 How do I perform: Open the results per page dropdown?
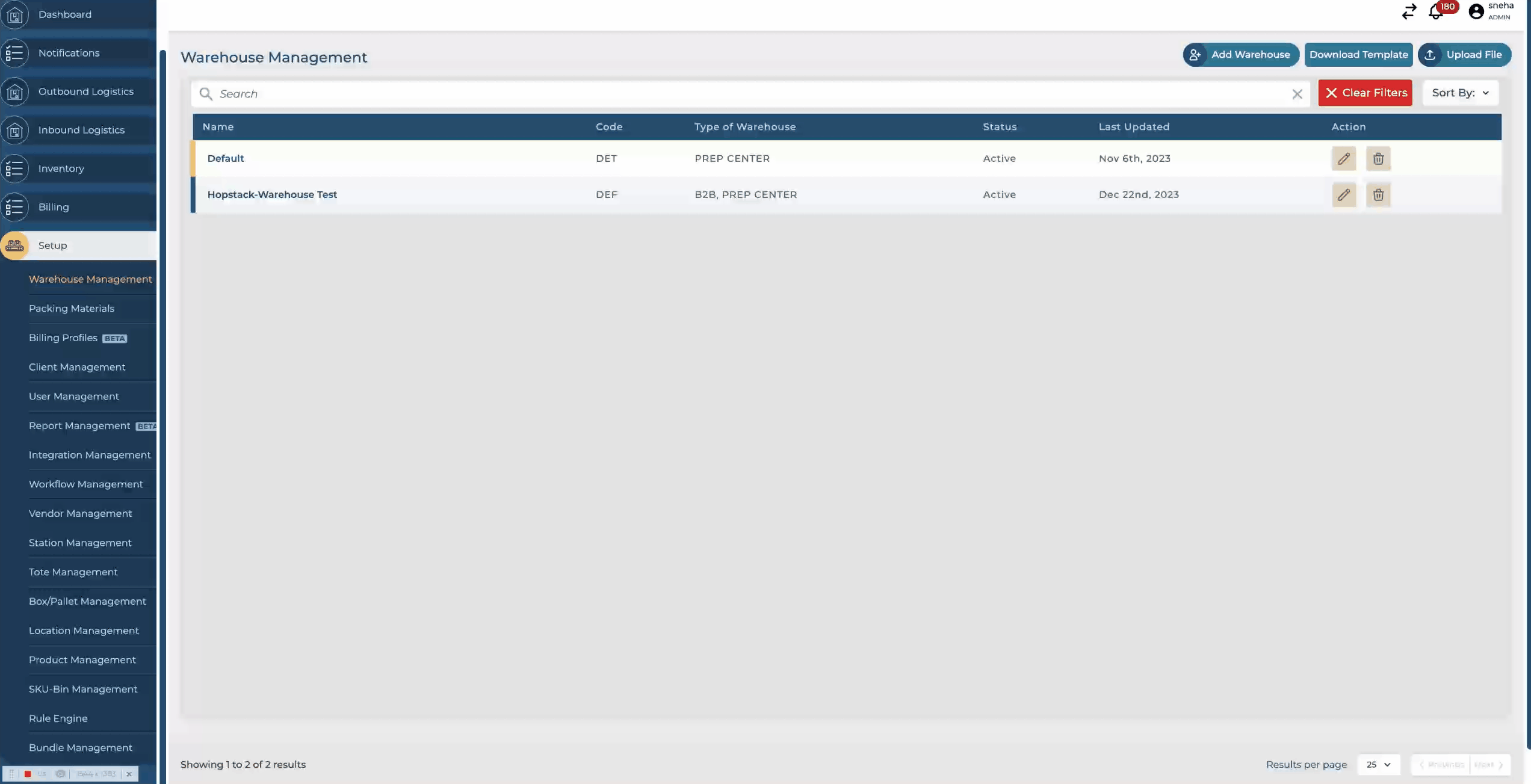[x=1378, y=764]
